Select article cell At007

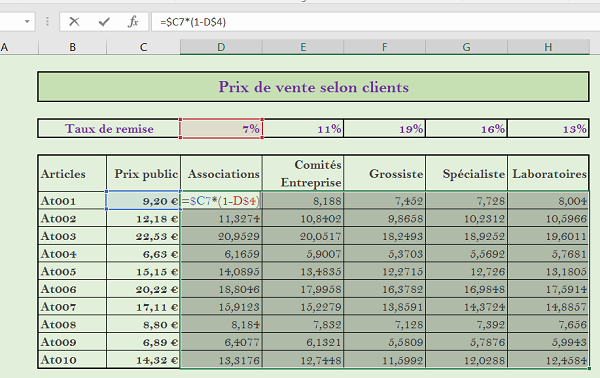[72, 306]
